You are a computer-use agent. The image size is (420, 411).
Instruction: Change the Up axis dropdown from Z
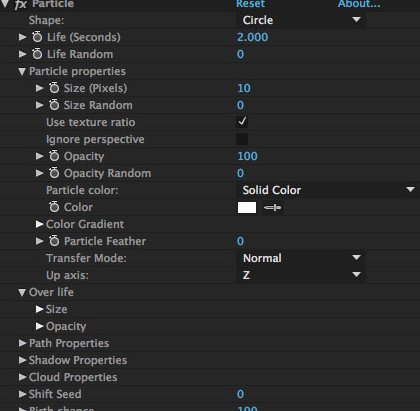[x=301, y=275]
